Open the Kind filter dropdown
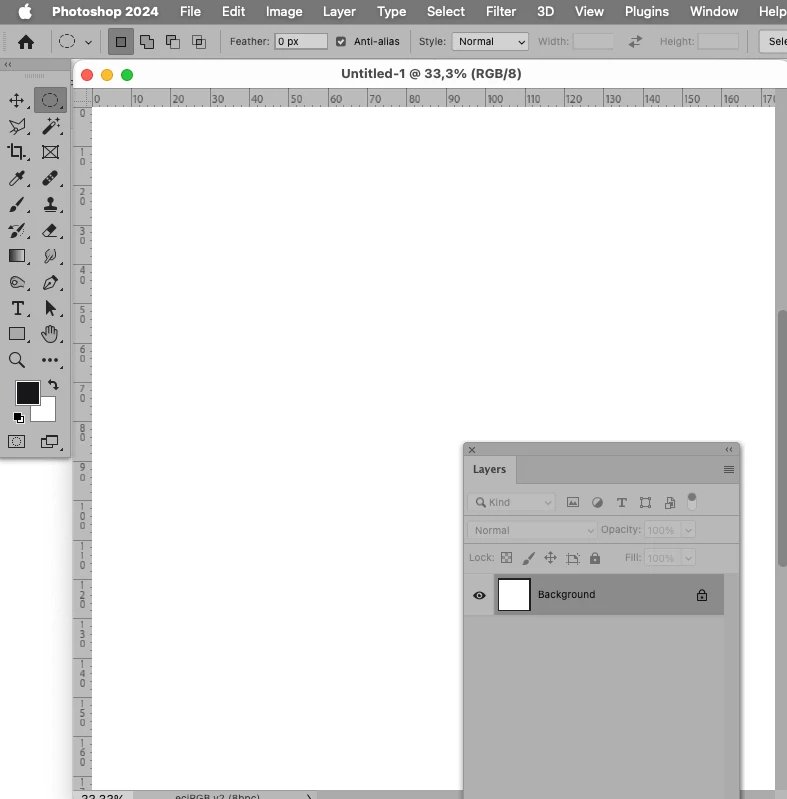Viewport: 787px width, 799px height. click(511, 502)
